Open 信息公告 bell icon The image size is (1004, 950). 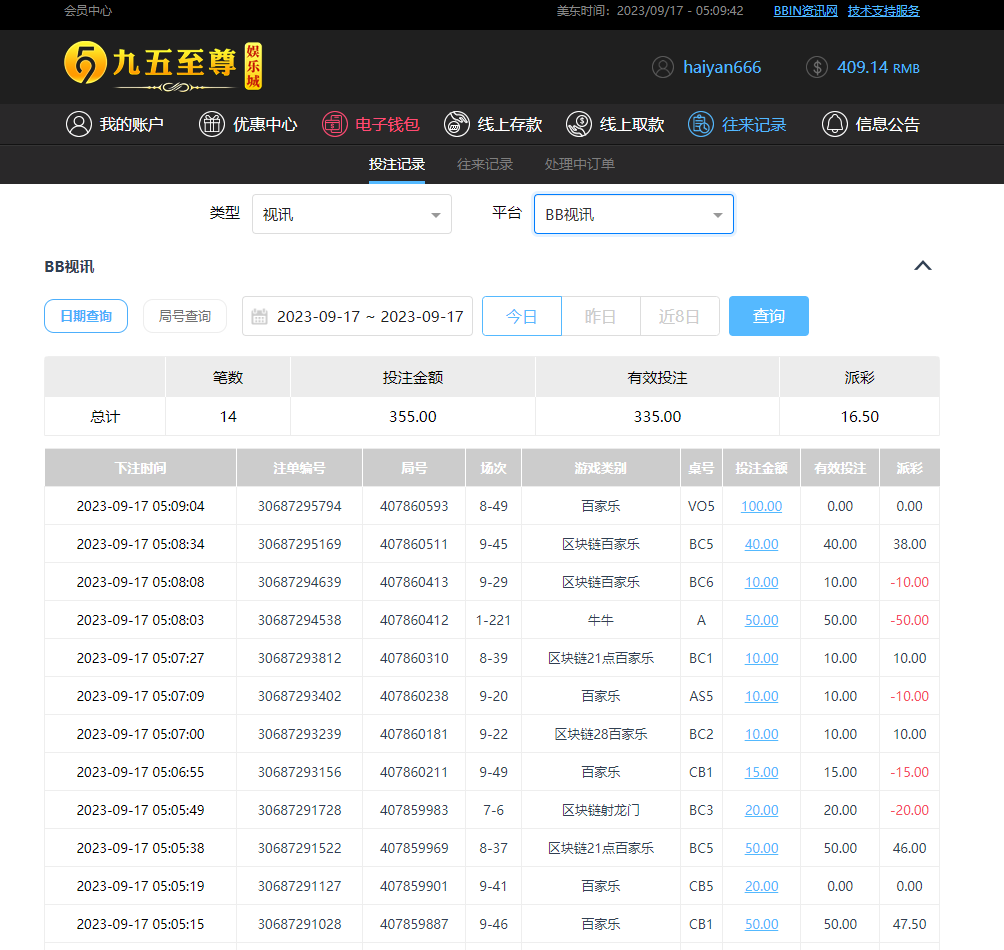click(834, 124)
